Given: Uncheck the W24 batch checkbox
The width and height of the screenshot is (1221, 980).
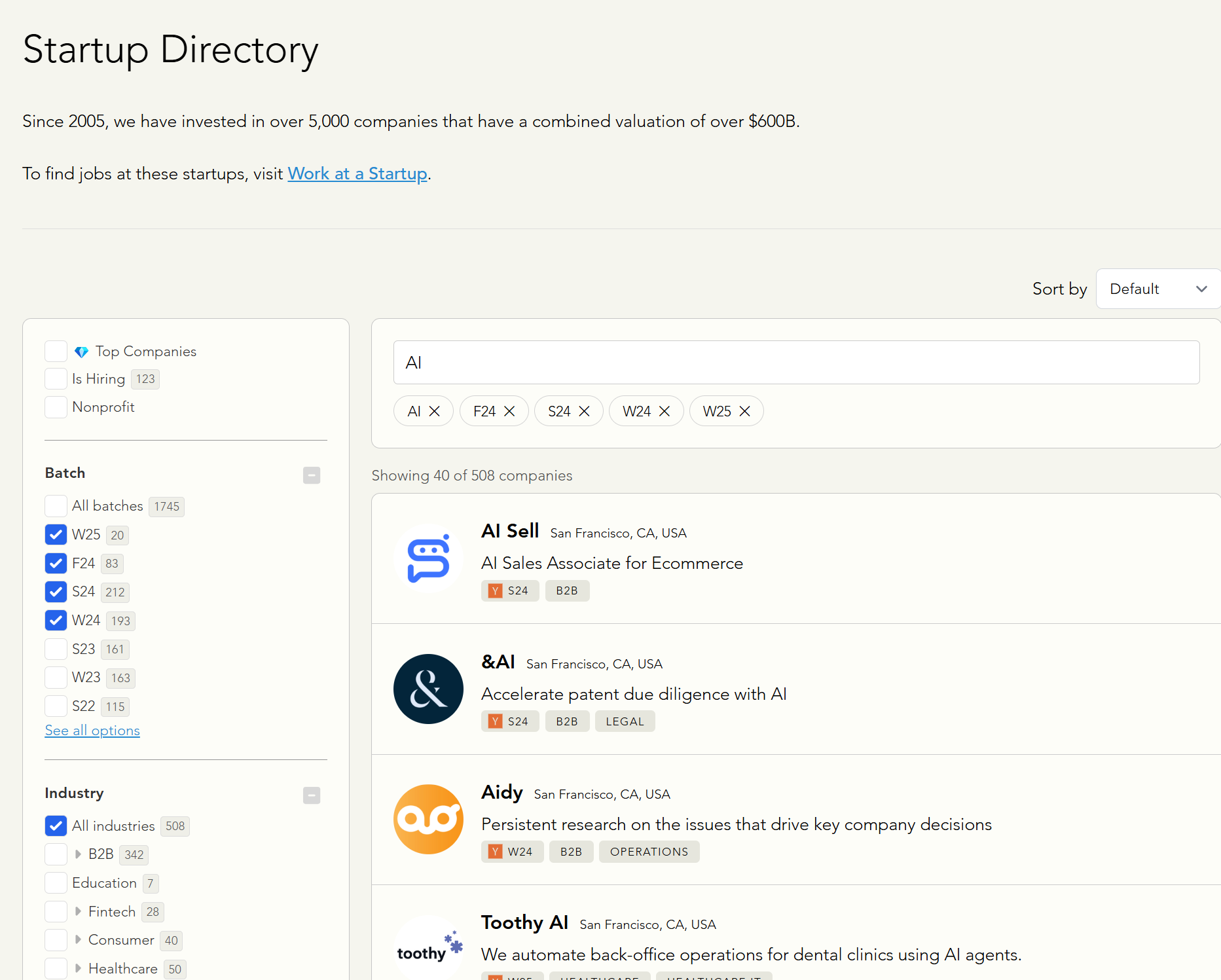Looking at the screenshot, I should tap(56, 620).
